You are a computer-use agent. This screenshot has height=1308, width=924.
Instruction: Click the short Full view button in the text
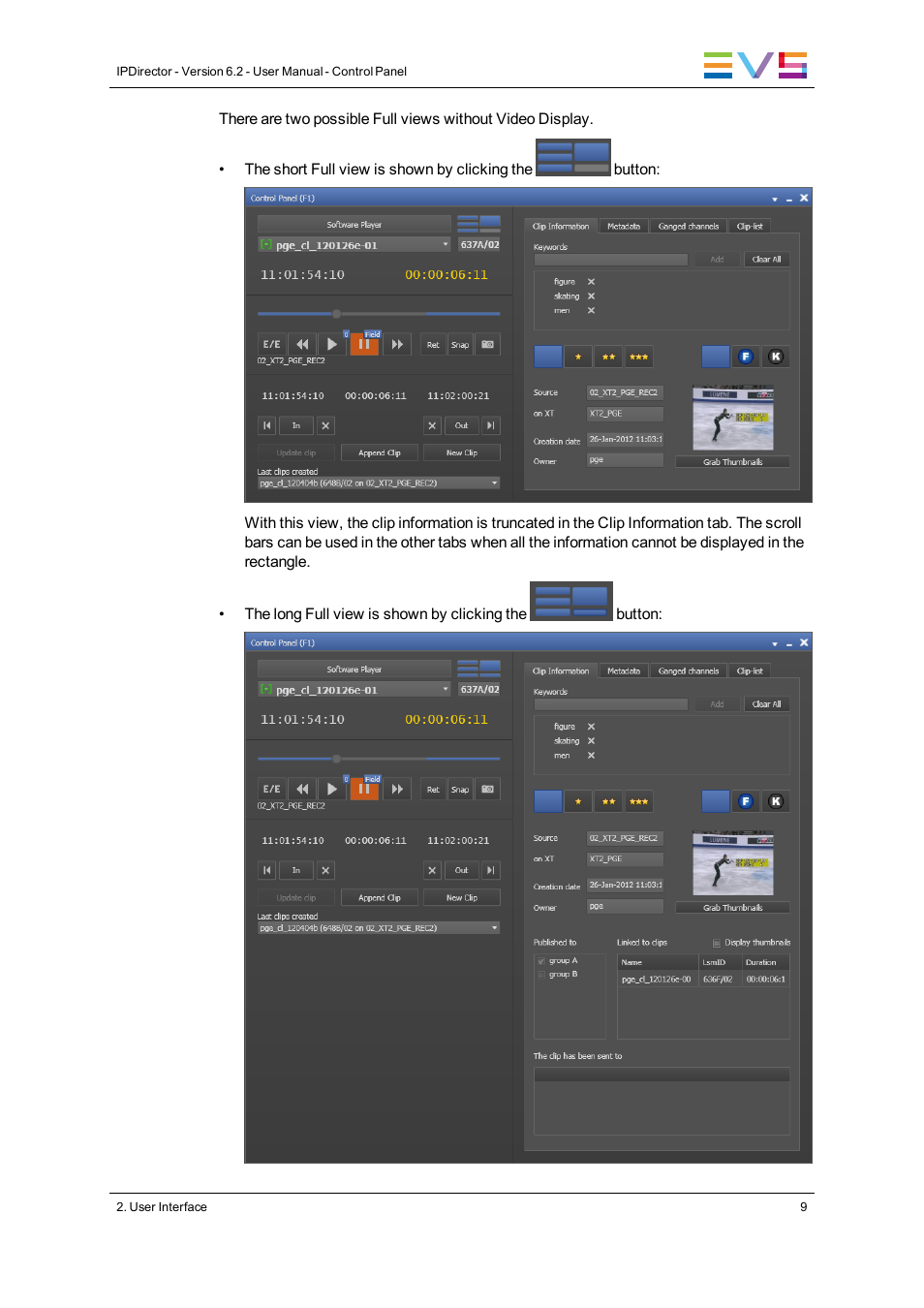(x=572, y=157)
